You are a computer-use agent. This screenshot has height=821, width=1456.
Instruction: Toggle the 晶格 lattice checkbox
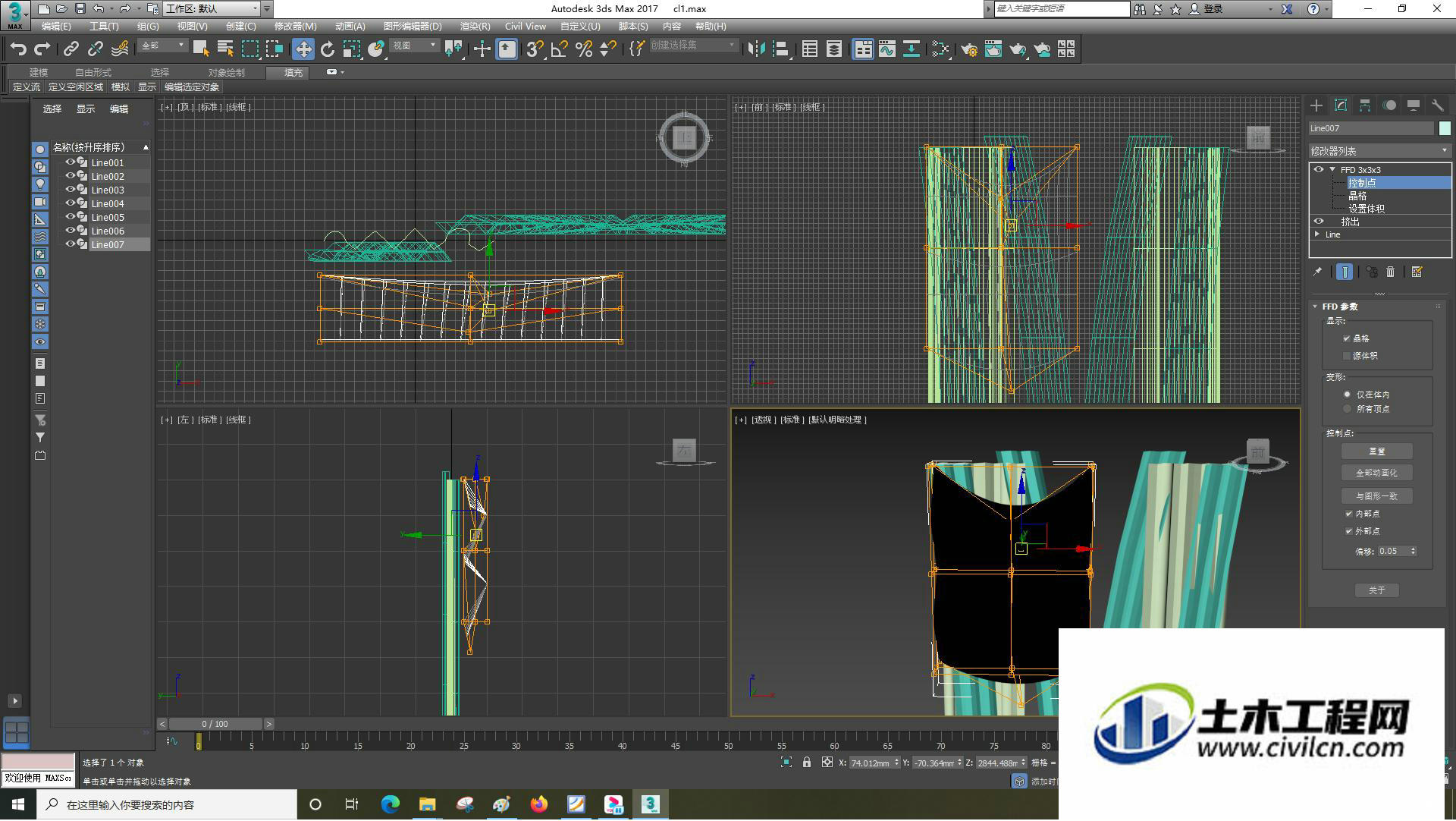coord(1347,338)
